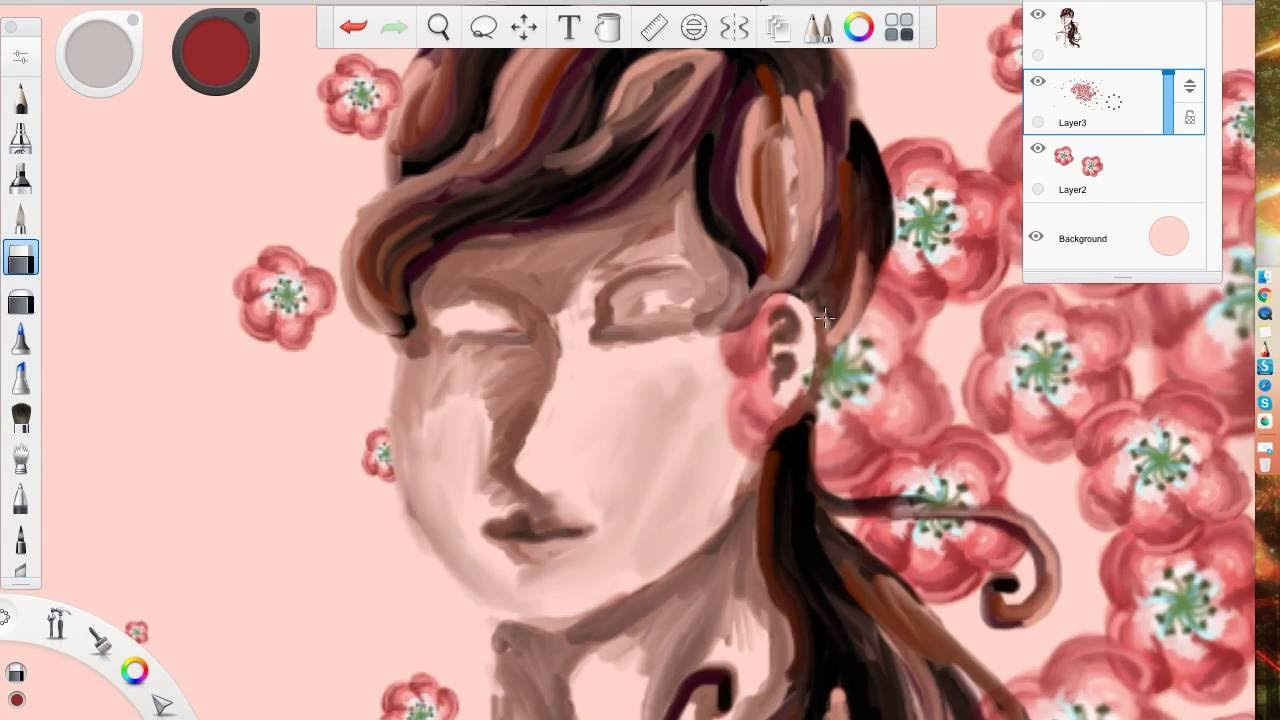Click the layer panel bottom grip handle
Viewport: 1280px width, 720px height.
[x=1122, y=278]
